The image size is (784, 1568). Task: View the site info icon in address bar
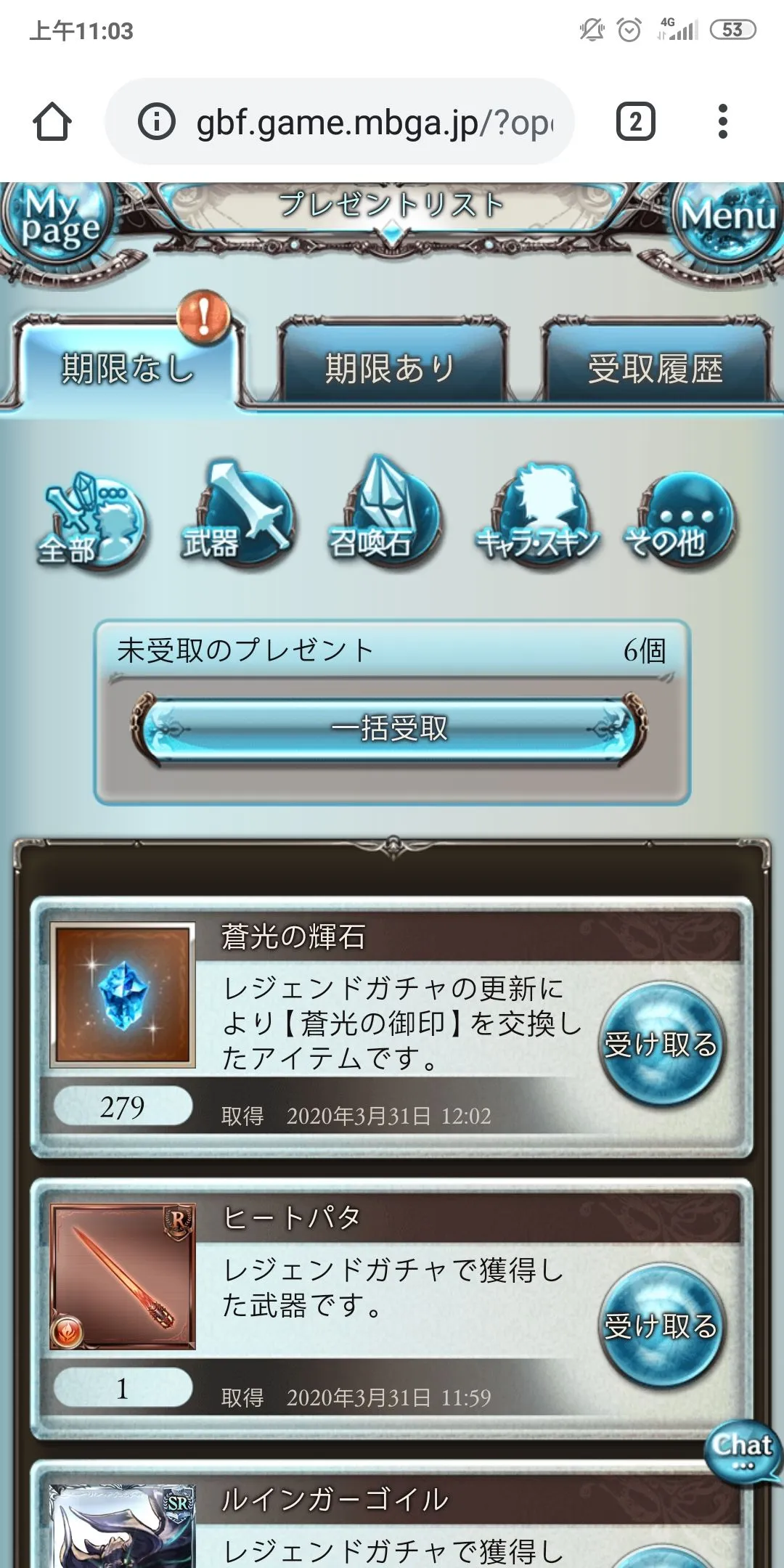[x=157, y=121]
